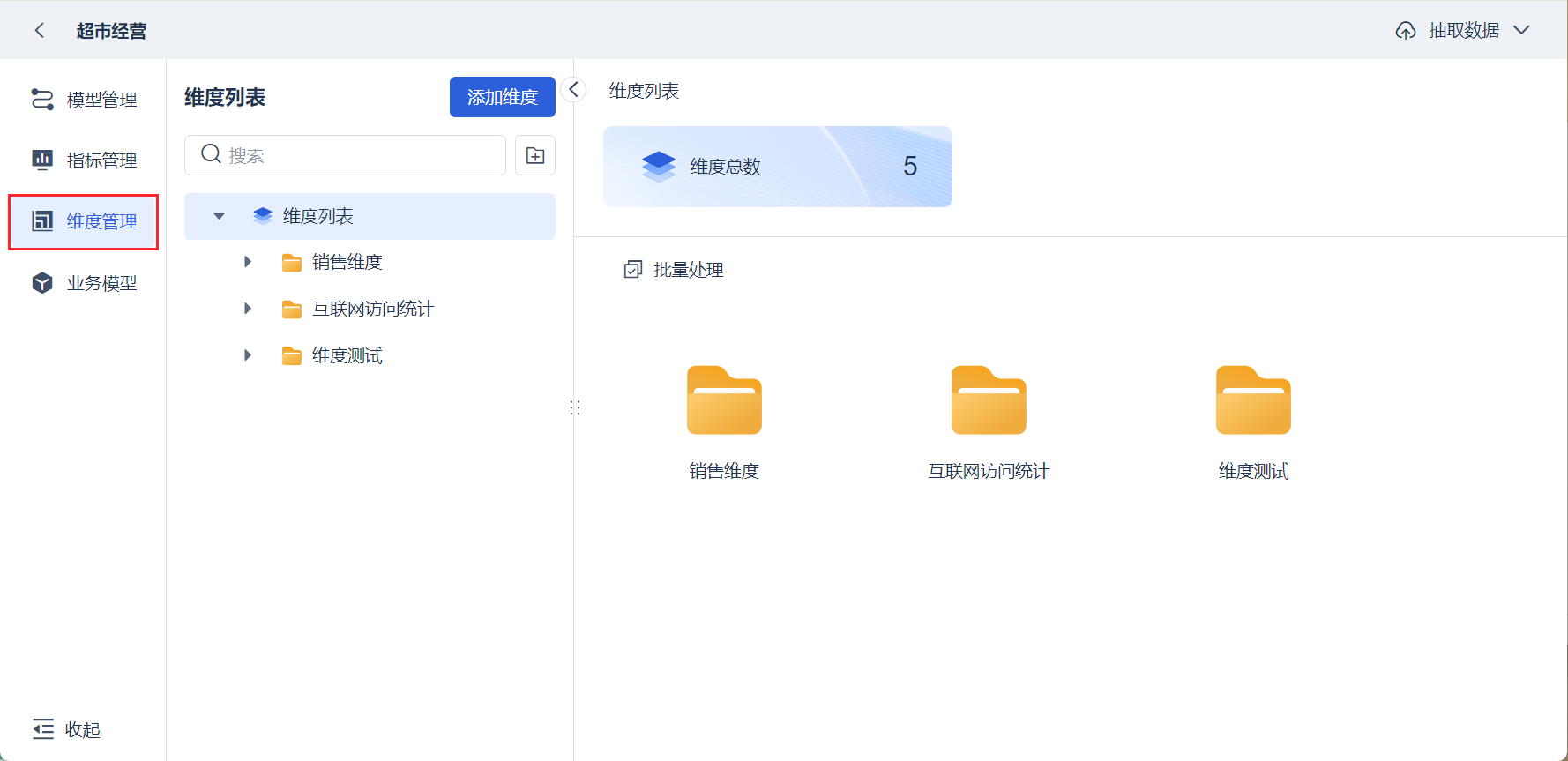Click the 维度总数 summary card

point(778,167)
